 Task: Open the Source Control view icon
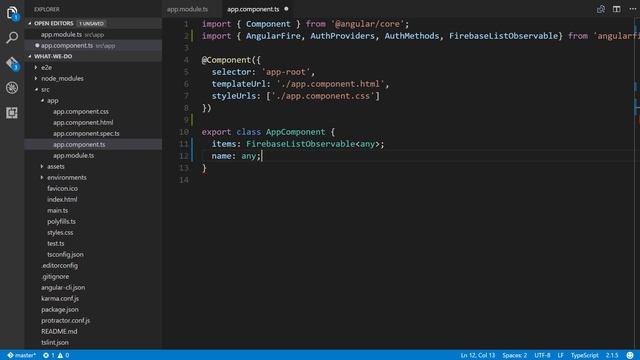click(12, 63)
